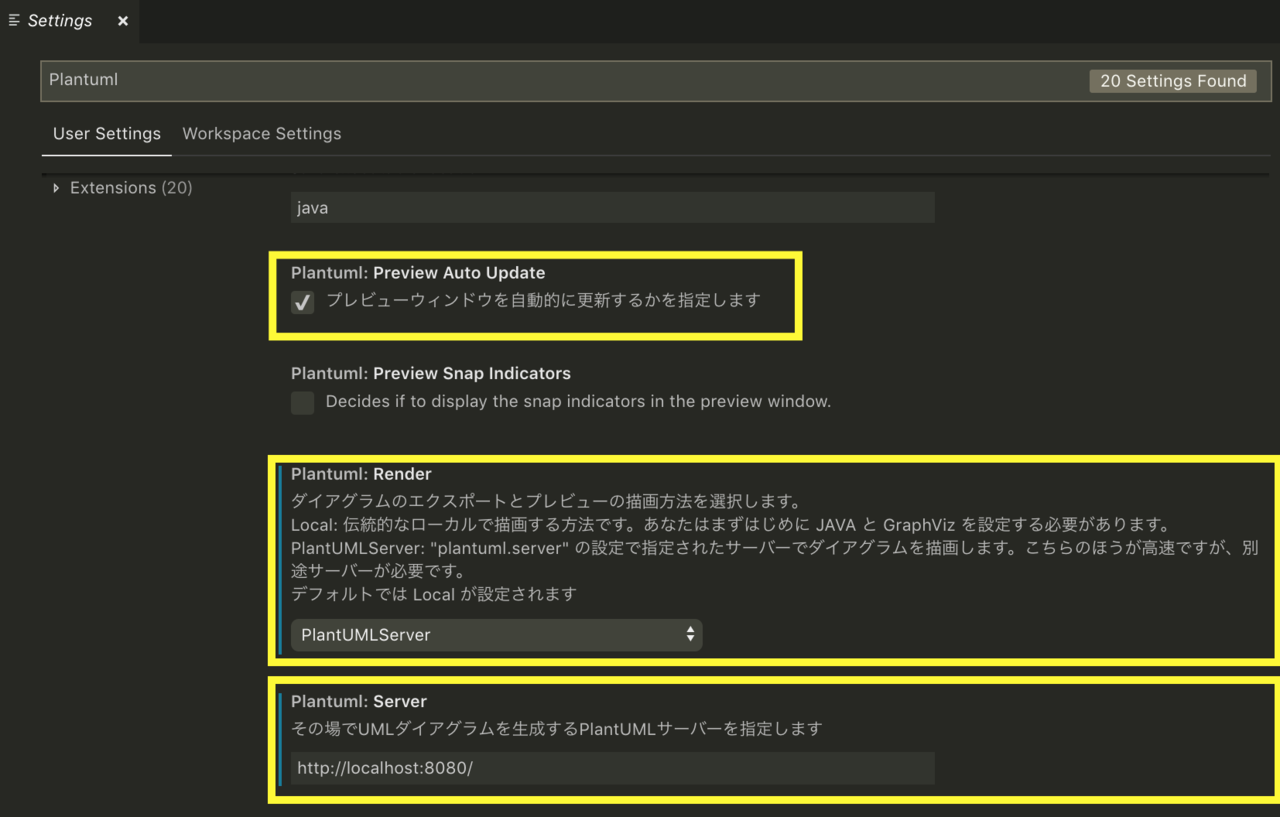Select Extensions (20) in the settings tree
The height and width of the screenshot is (817, 1280).
pos(131,188)
